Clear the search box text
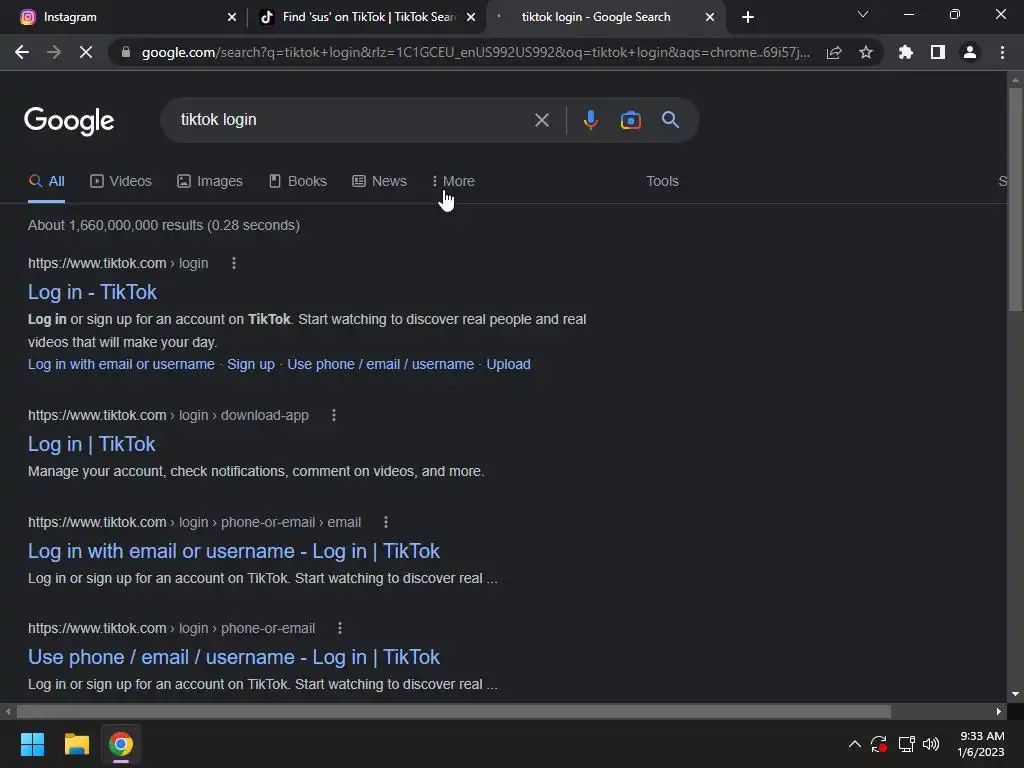The height and width of the screenshot is (768, 1024). 541,120
